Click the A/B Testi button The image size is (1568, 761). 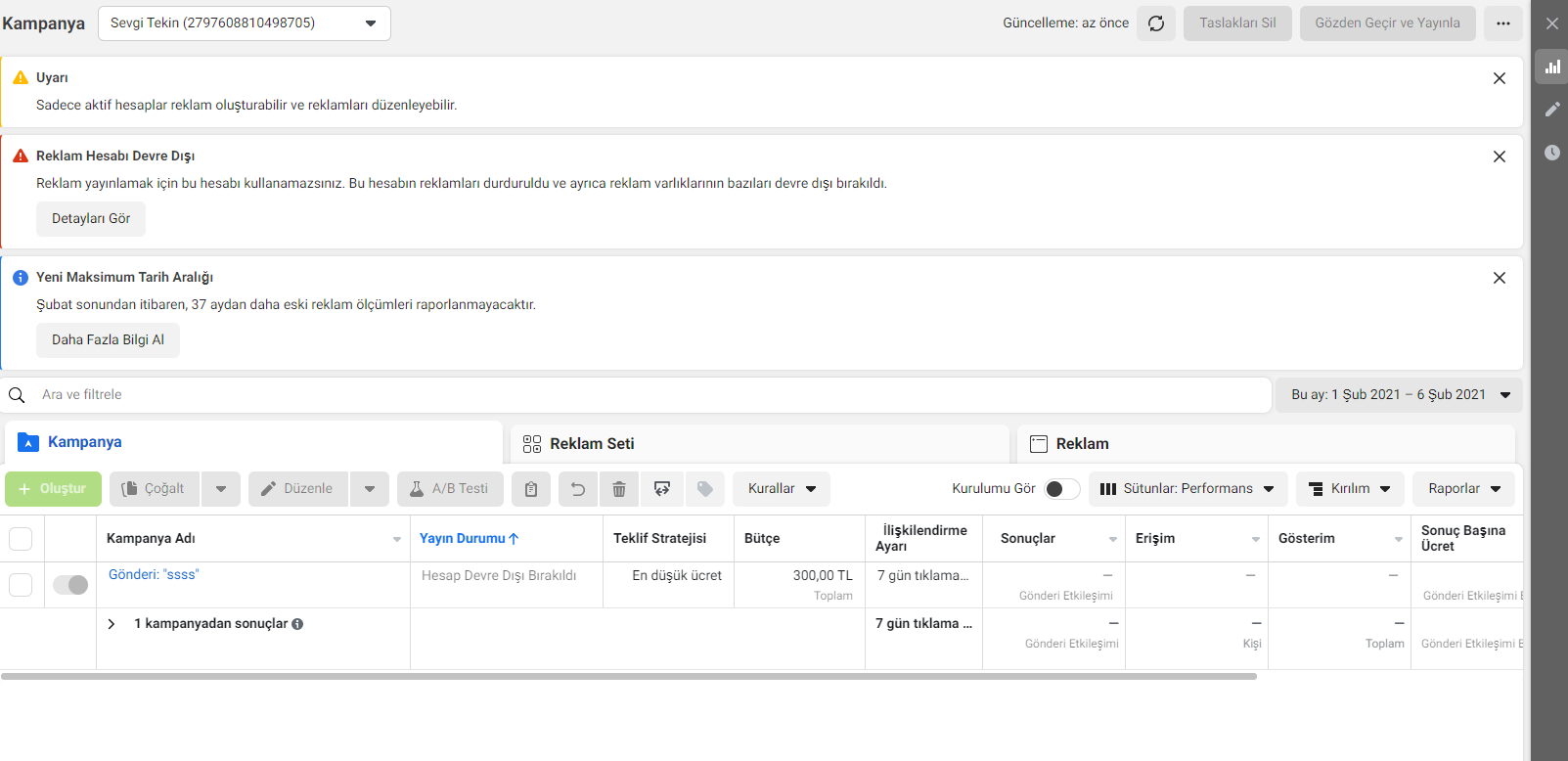450,489
